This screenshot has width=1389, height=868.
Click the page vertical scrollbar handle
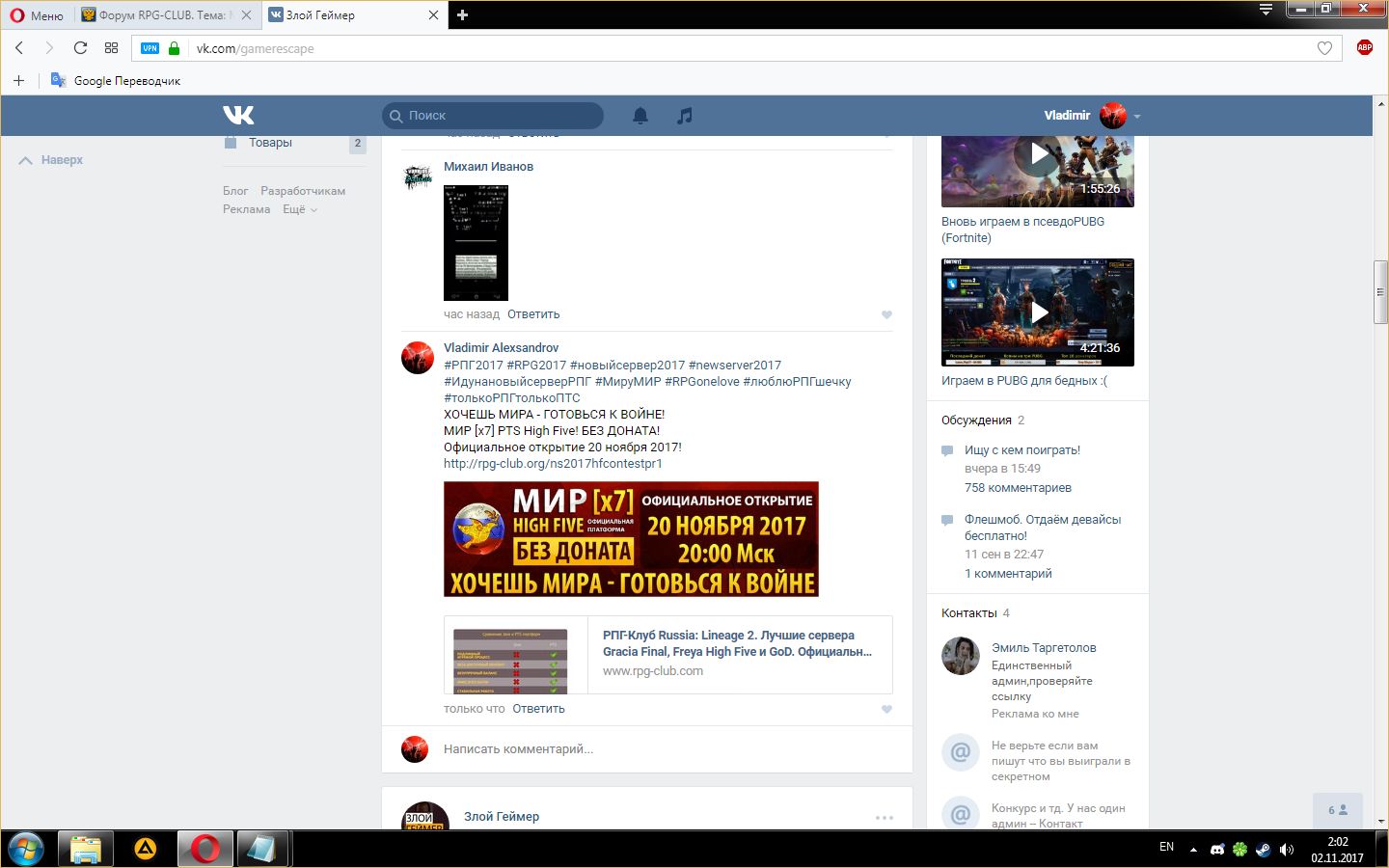[x=1381, y=292]
